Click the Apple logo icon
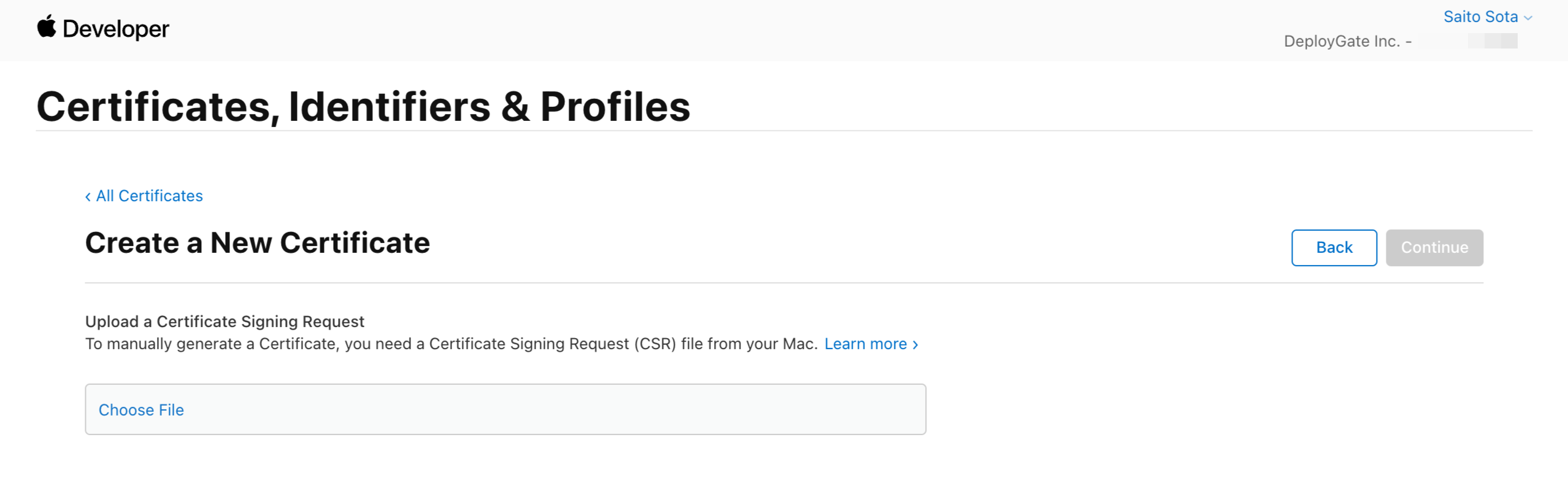 [x=47, y=27]
